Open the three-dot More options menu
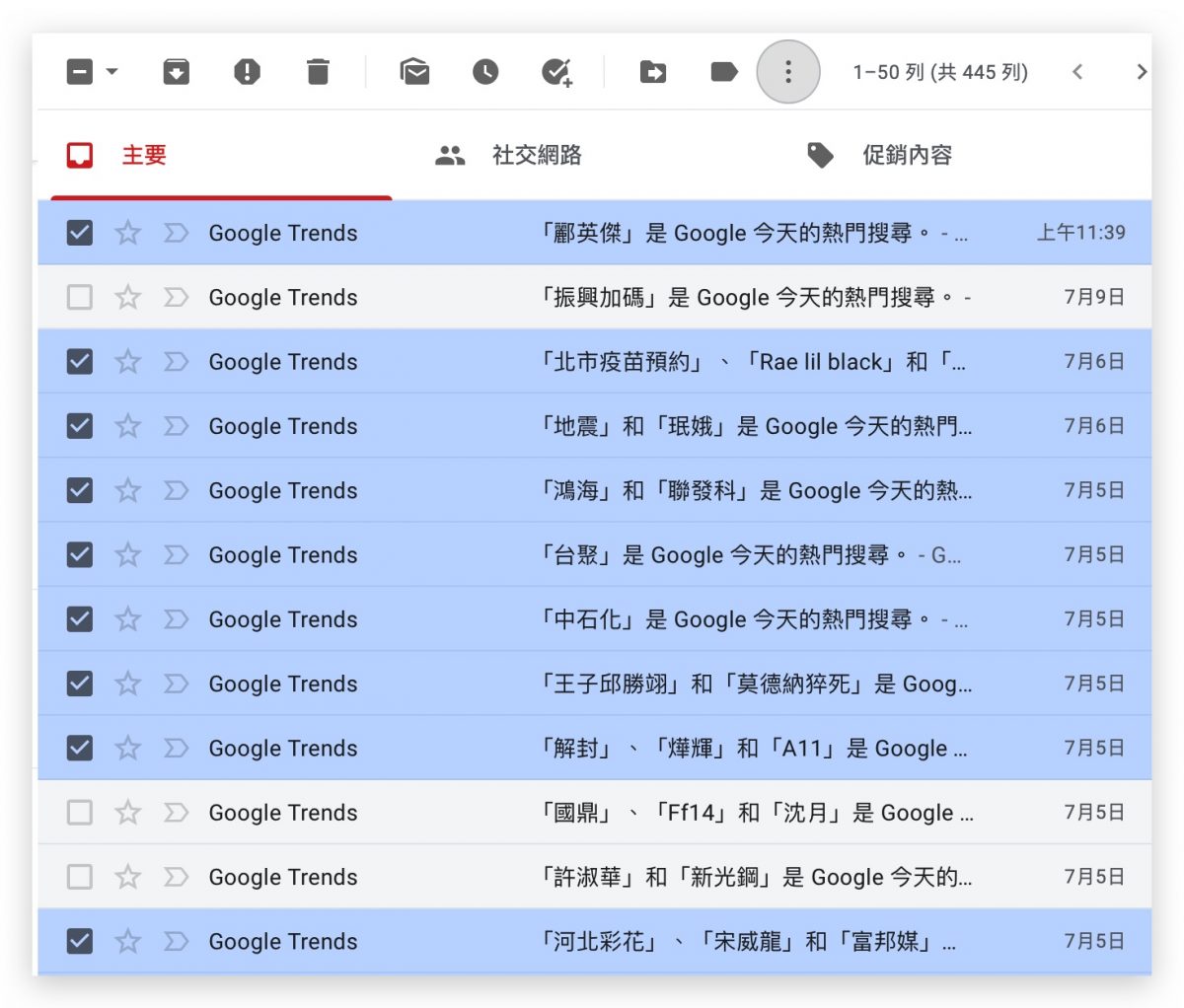 788,72
